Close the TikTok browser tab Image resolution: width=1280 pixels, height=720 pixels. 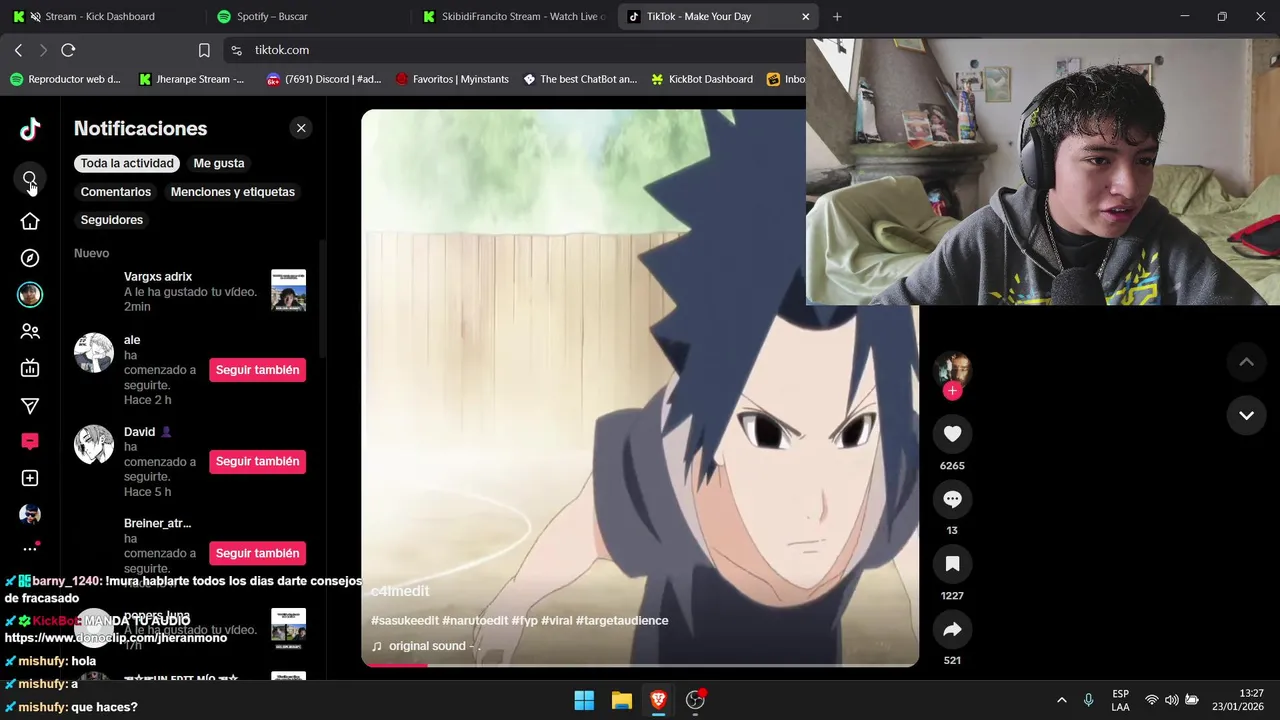(806, 17)
